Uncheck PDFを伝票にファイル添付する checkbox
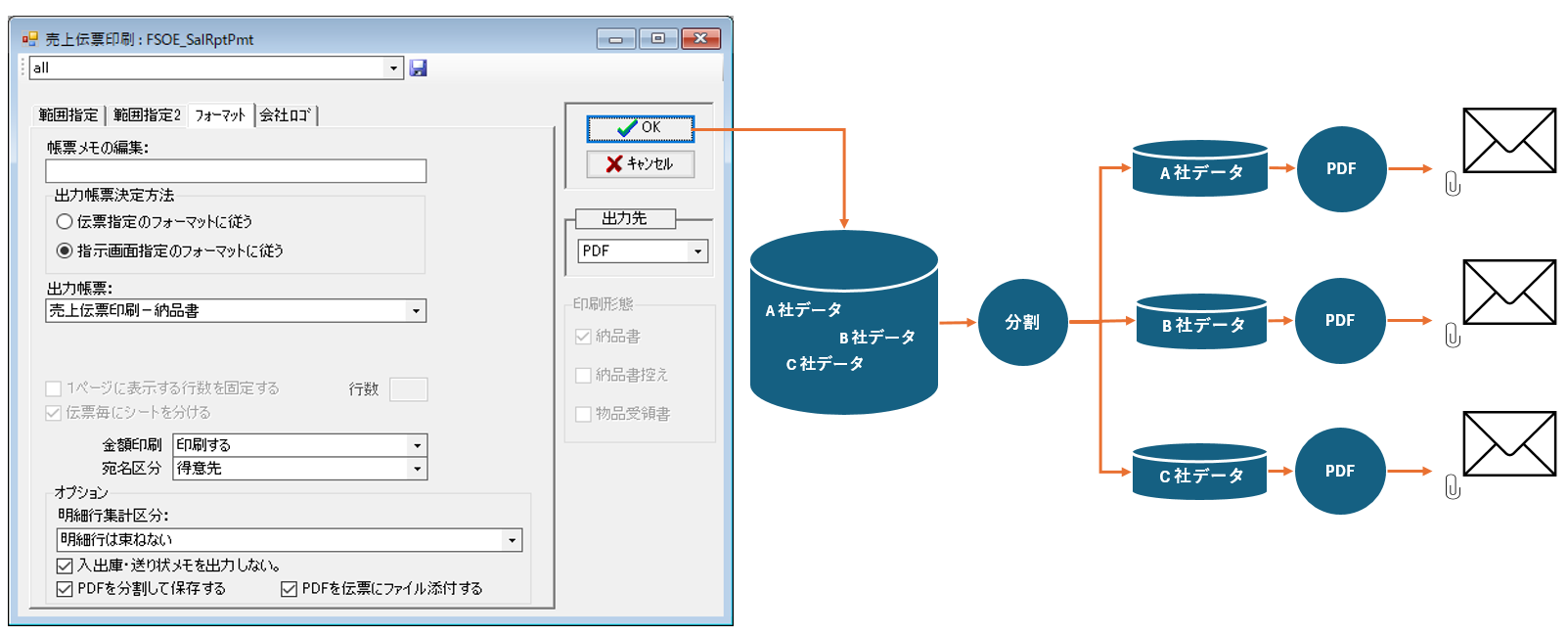Viewport: 1568px width, 636px height. coord(290,589)
